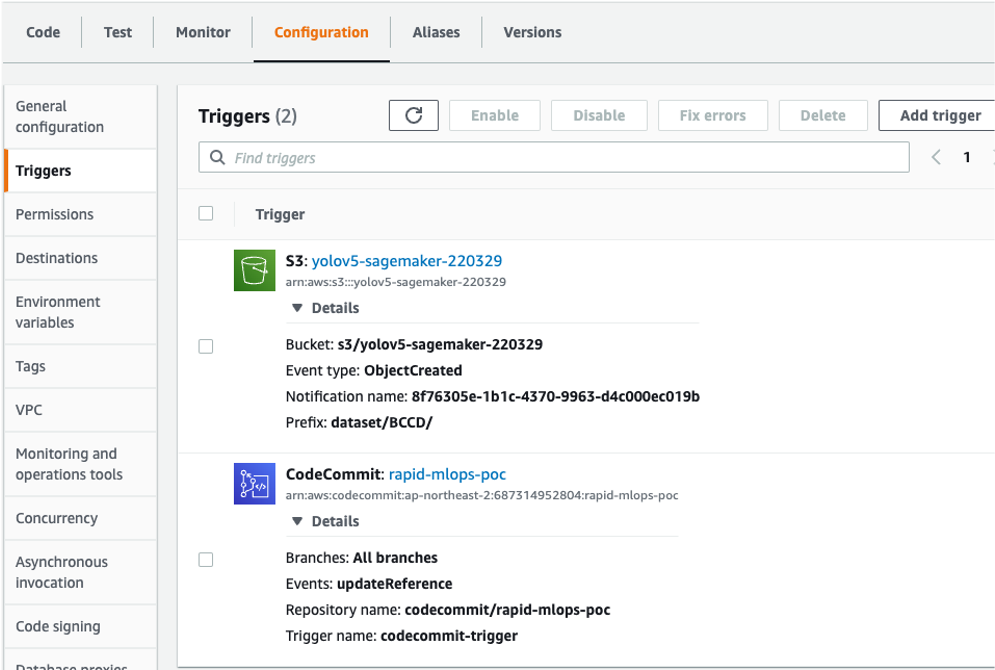
Task: Toggle the select-all triggers checkbox
Action: tap(206, 213)
